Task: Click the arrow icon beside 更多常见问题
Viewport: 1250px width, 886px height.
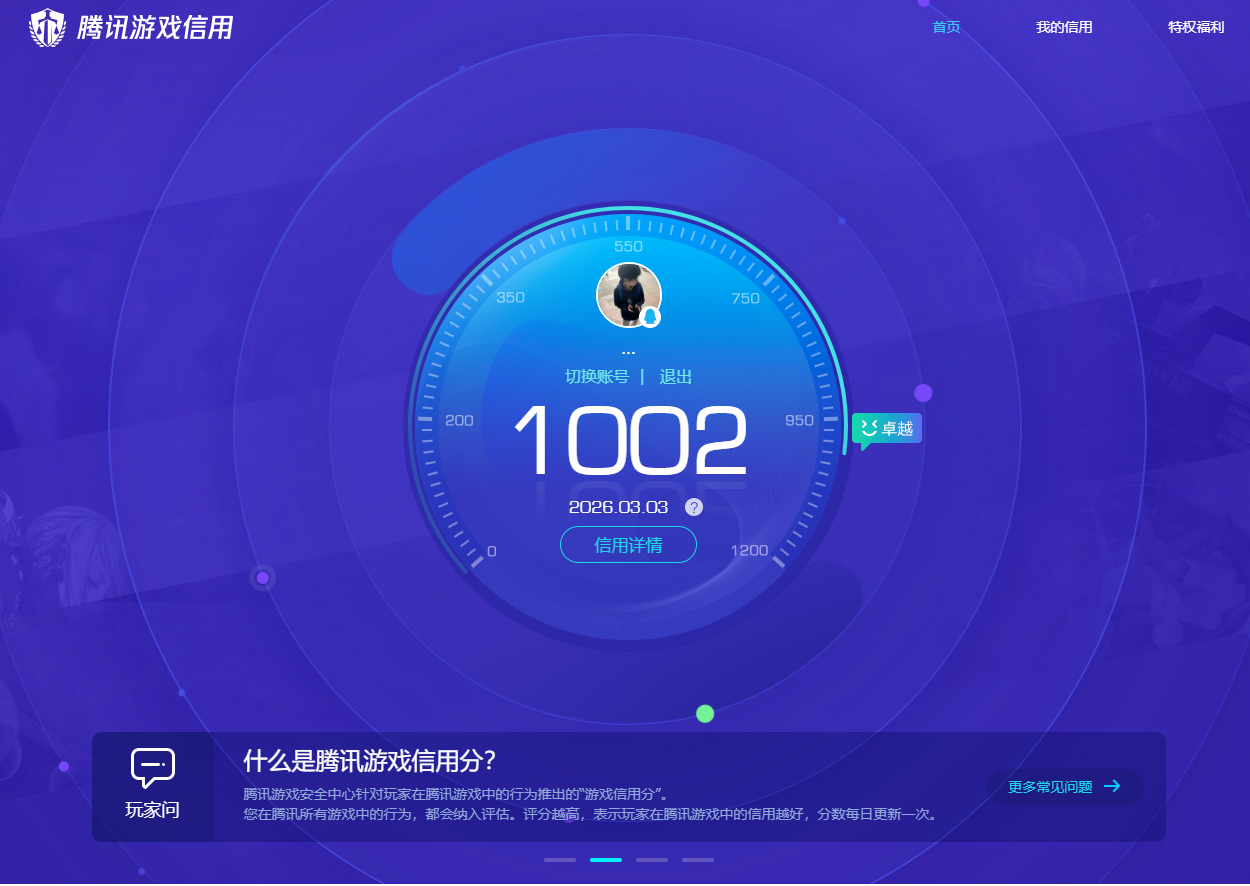Action: [1112, 786]
